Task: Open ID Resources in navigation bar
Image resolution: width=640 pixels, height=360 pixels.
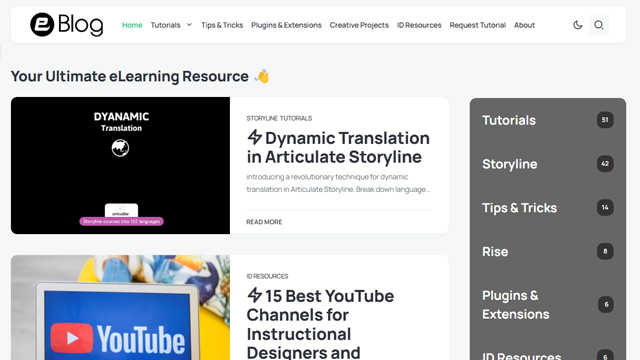Action: [x=419, y=25]
